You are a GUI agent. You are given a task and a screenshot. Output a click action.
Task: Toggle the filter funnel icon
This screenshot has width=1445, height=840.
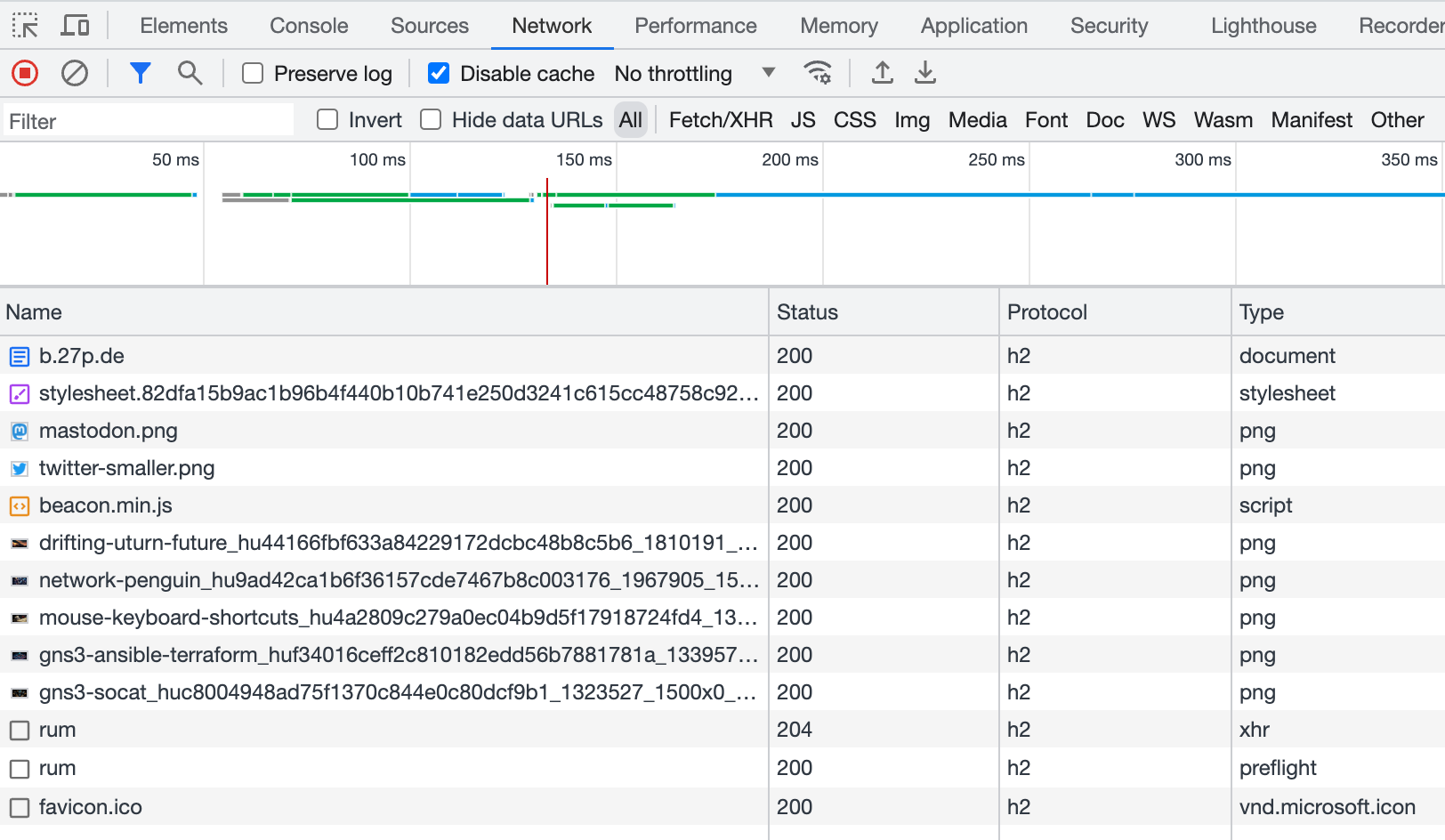pos(140,73)
